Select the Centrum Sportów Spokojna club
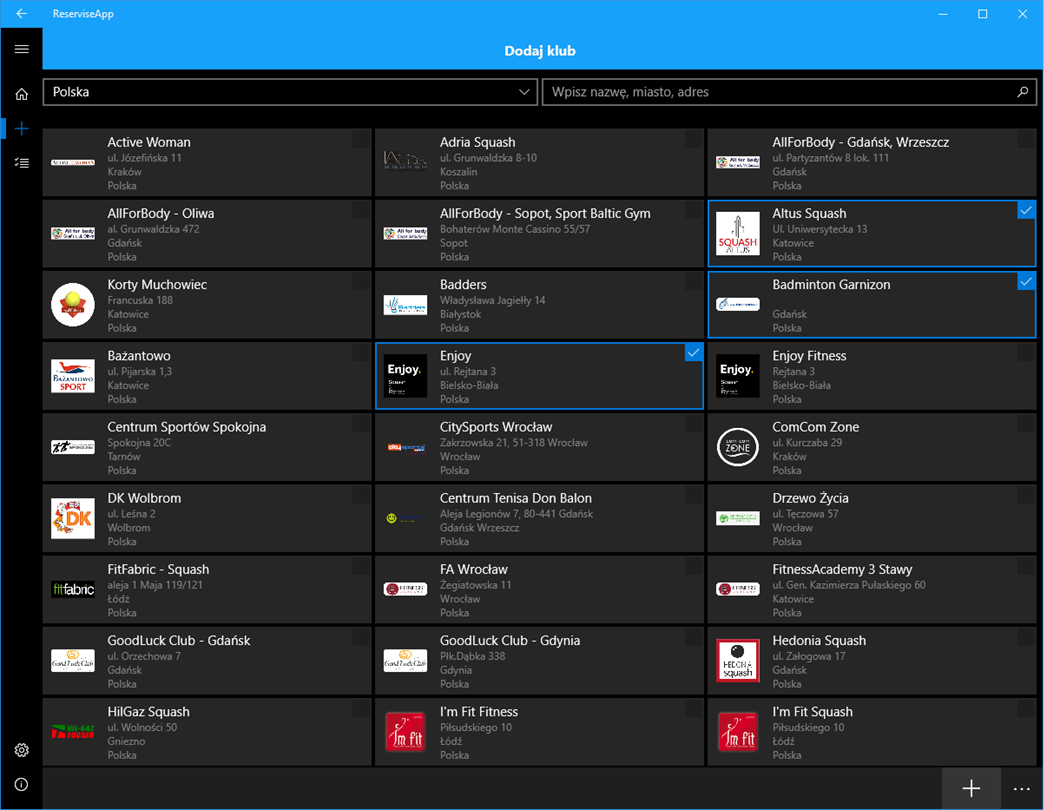1044x810 pixels. [x=207, y=447]
